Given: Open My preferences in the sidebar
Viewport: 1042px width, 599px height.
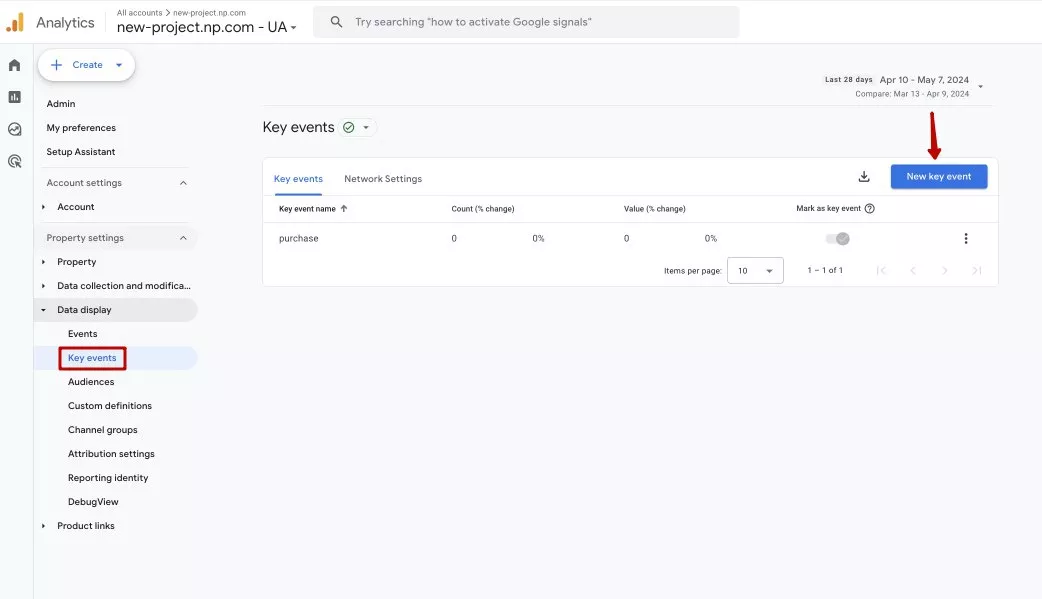Looking at the screenshot, I should coord(81,128).
